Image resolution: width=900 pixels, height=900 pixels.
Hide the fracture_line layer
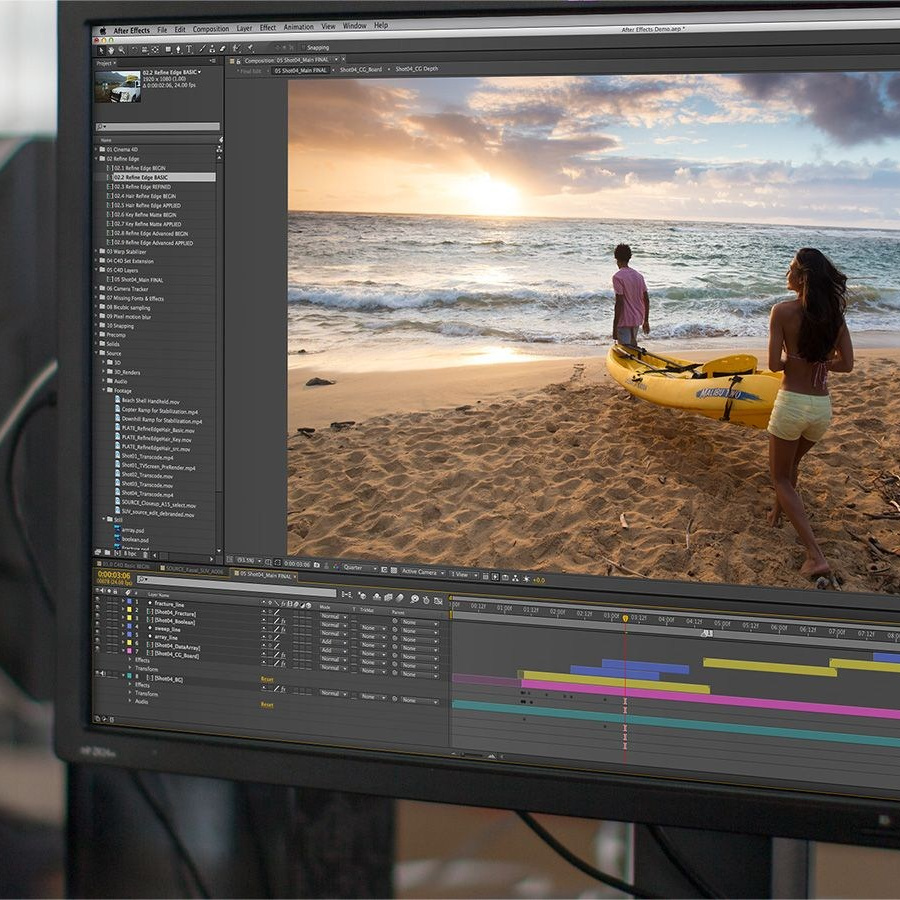[96, 598]
